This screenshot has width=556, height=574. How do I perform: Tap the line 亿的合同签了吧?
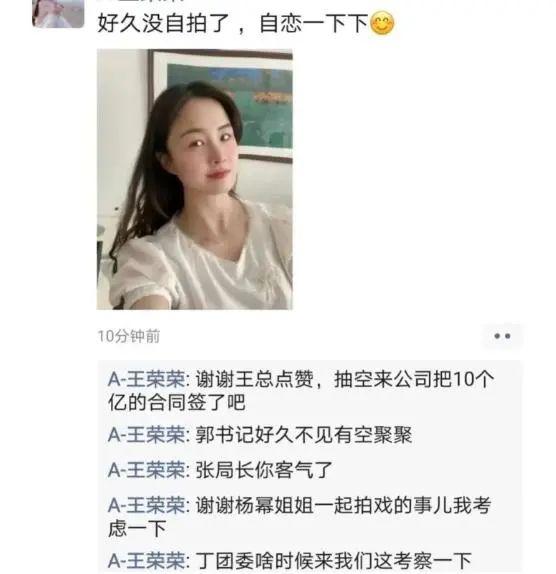[176, 402]
